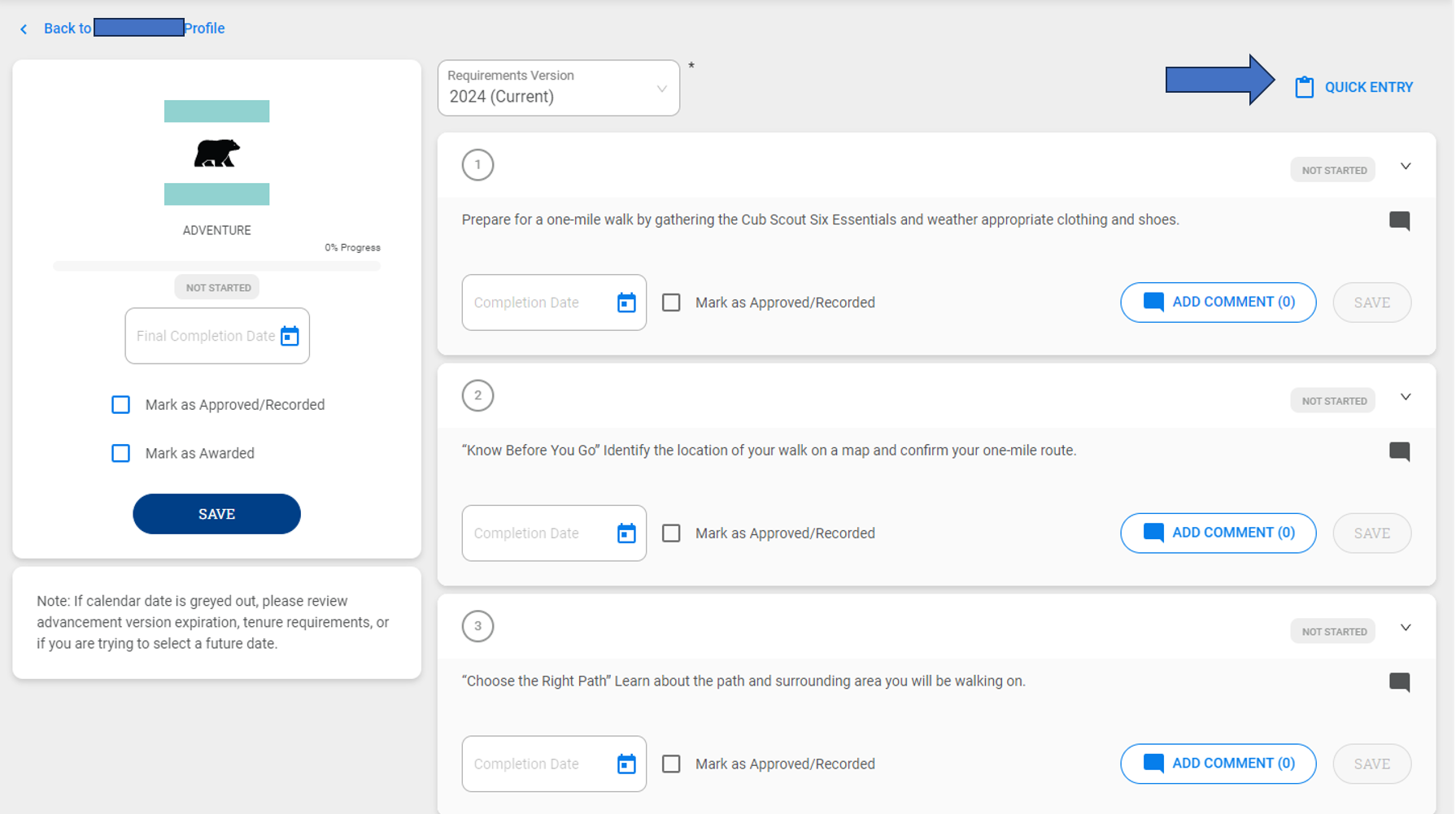Viewport: 1456px width, 814px height.
Task: Open the Final Completion Date calendar icon
Action: [290, 335]
